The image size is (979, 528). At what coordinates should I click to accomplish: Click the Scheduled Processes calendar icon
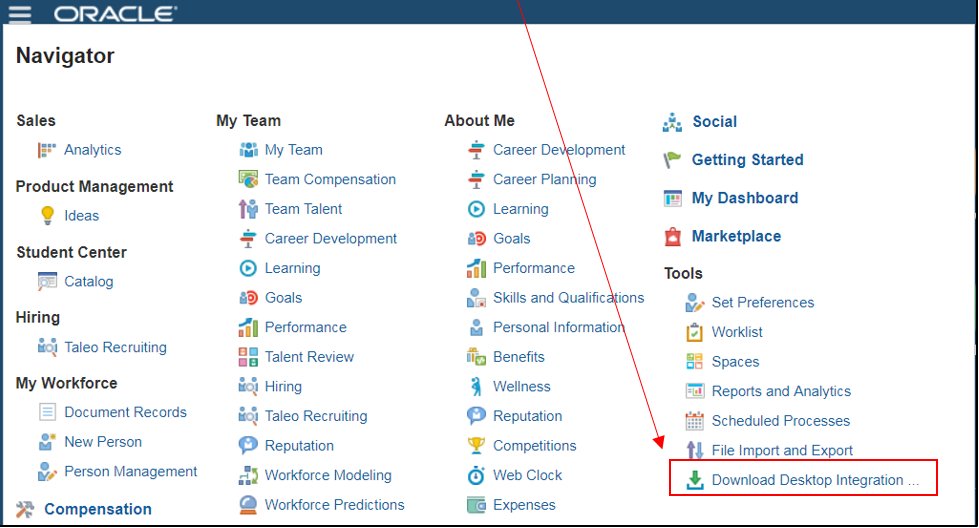694,421
